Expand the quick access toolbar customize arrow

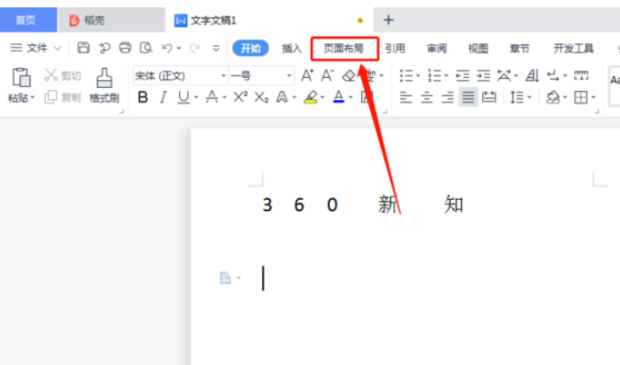pos(216,48)
